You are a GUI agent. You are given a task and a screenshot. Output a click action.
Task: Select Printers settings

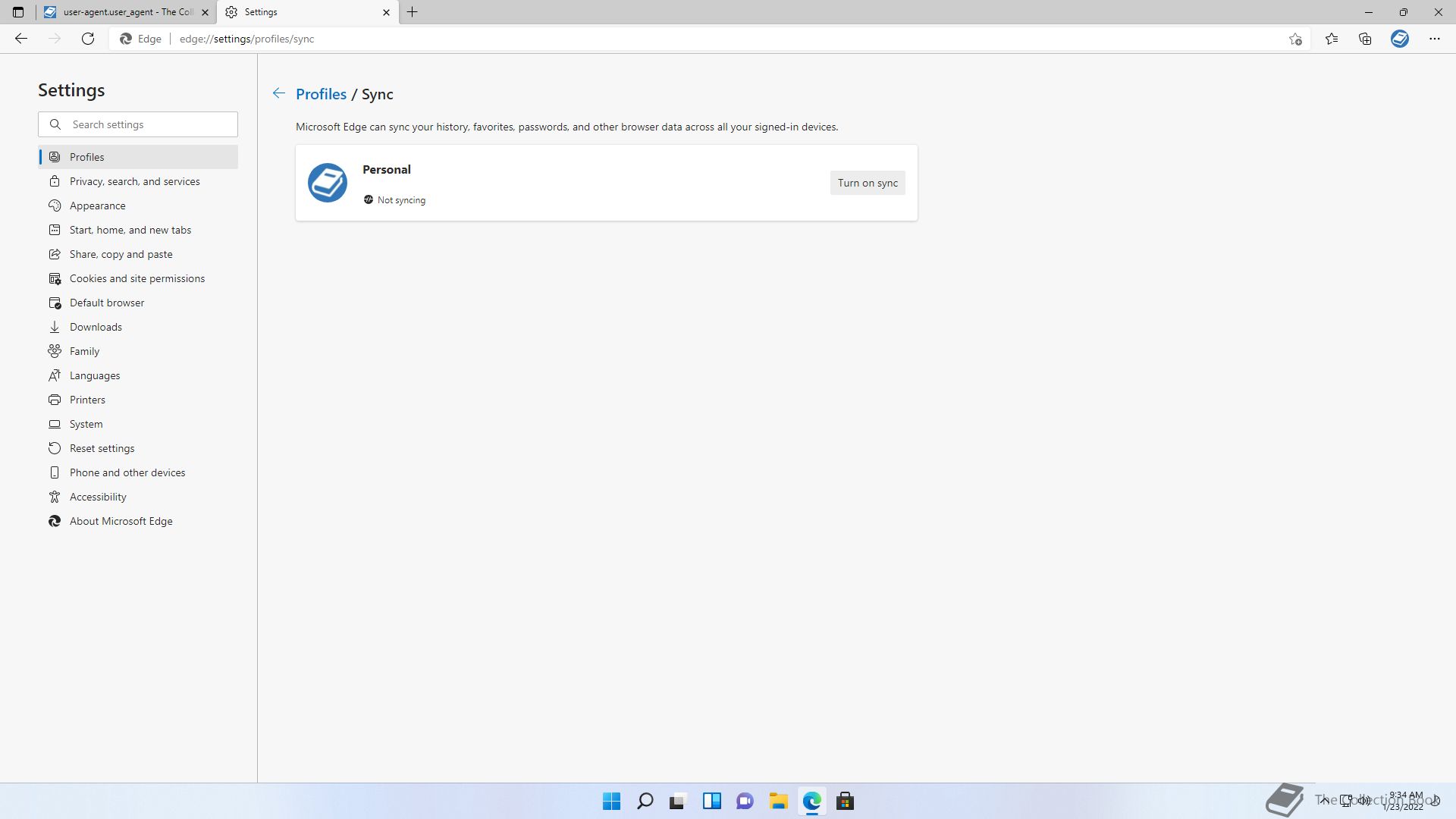pos(138,400)
